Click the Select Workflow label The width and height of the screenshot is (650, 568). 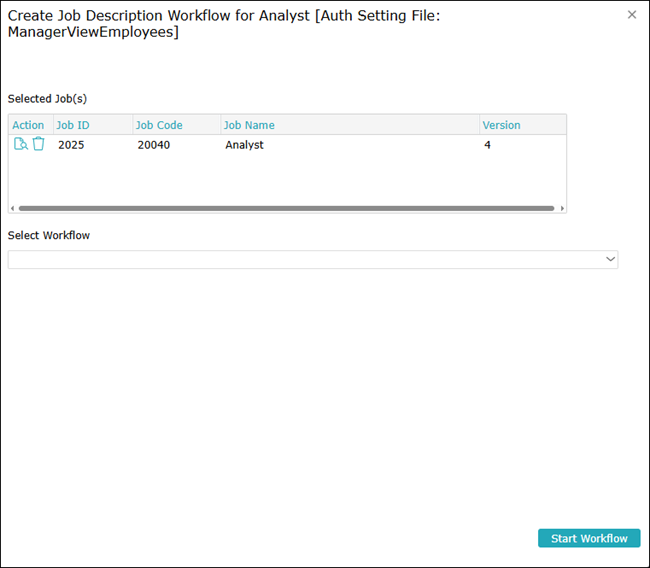49,235
